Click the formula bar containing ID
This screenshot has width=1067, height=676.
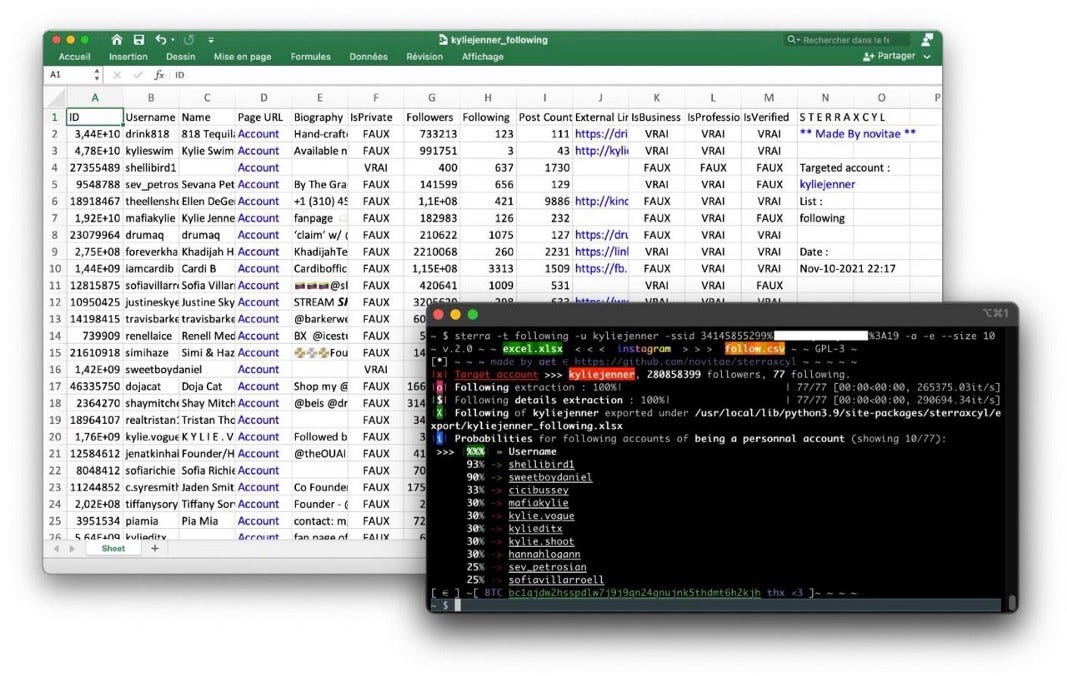555,75
